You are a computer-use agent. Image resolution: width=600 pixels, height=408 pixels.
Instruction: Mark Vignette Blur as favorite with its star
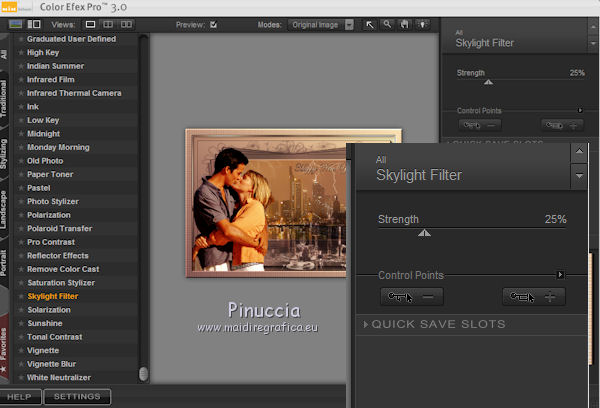(21, 363)
